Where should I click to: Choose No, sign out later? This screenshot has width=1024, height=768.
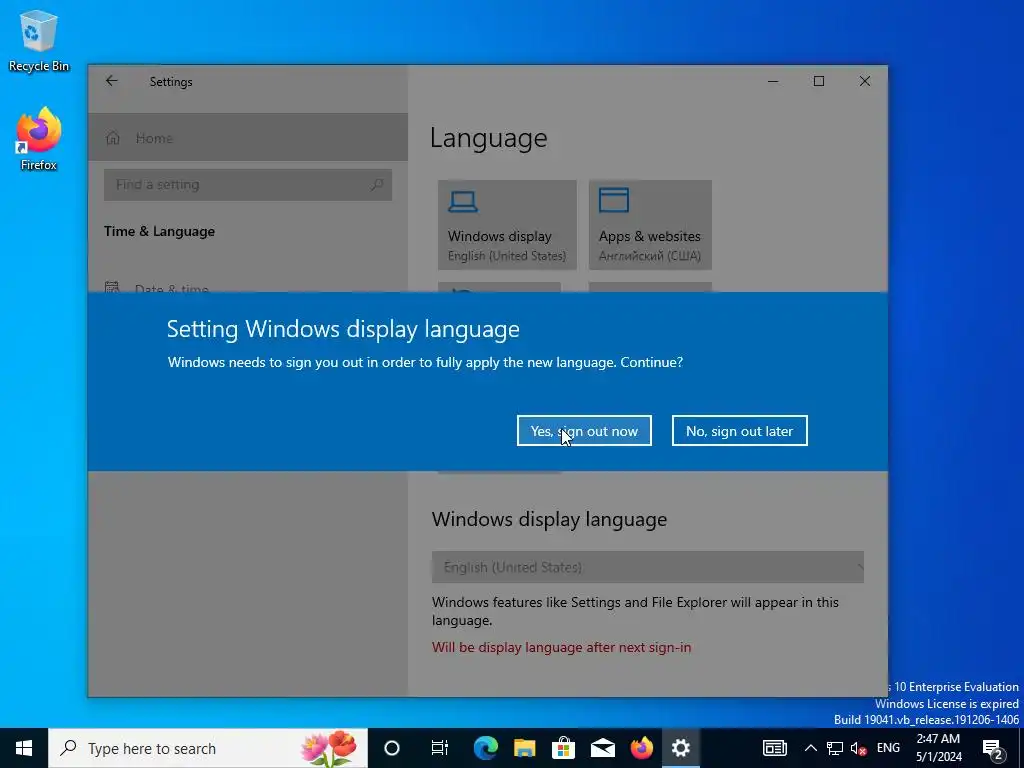click(x=739, y=431)
